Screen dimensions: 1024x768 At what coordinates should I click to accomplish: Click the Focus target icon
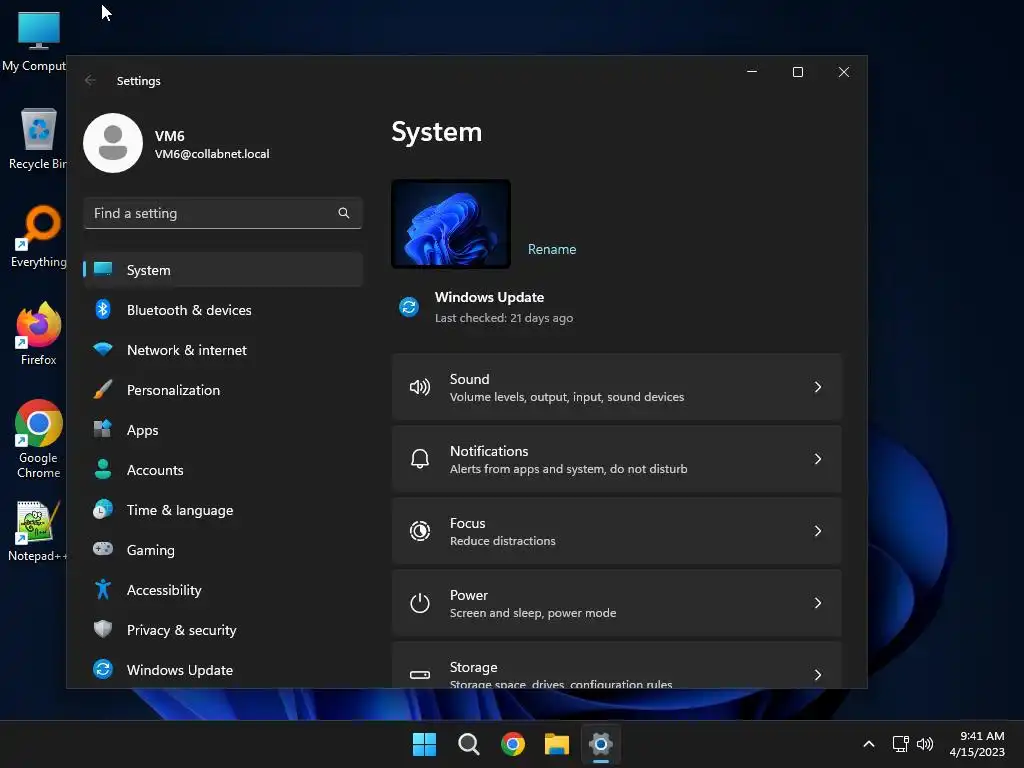[x=419, y=531]
